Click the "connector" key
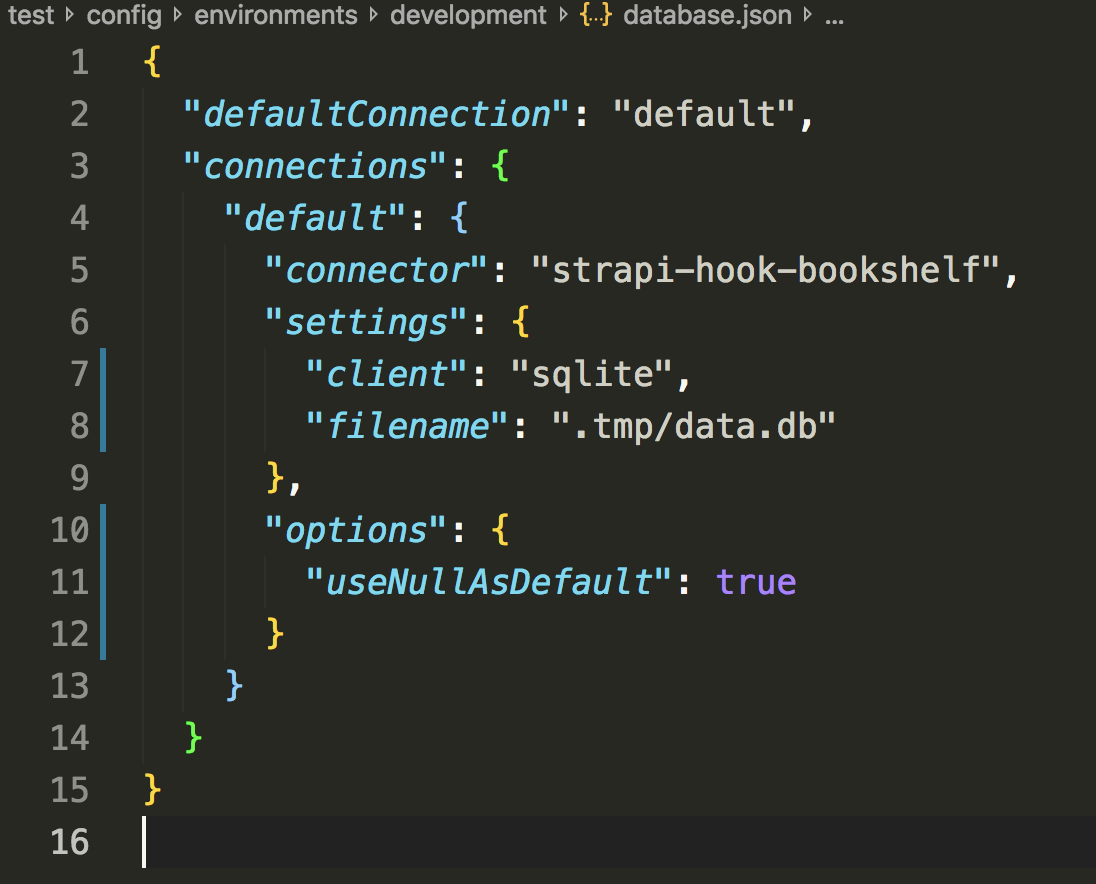This screenshot has width=1096, height=884. click(376, 270)
